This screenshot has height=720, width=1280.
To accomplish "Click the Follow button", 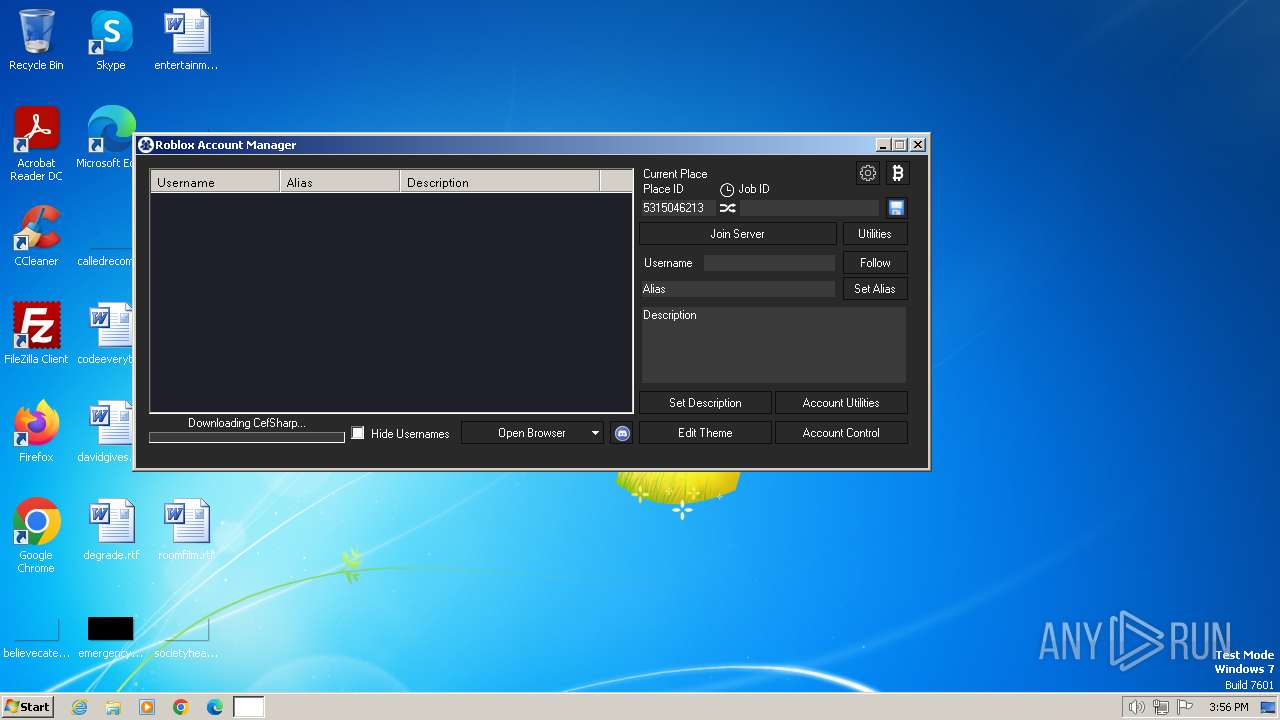I will [875, 263].
